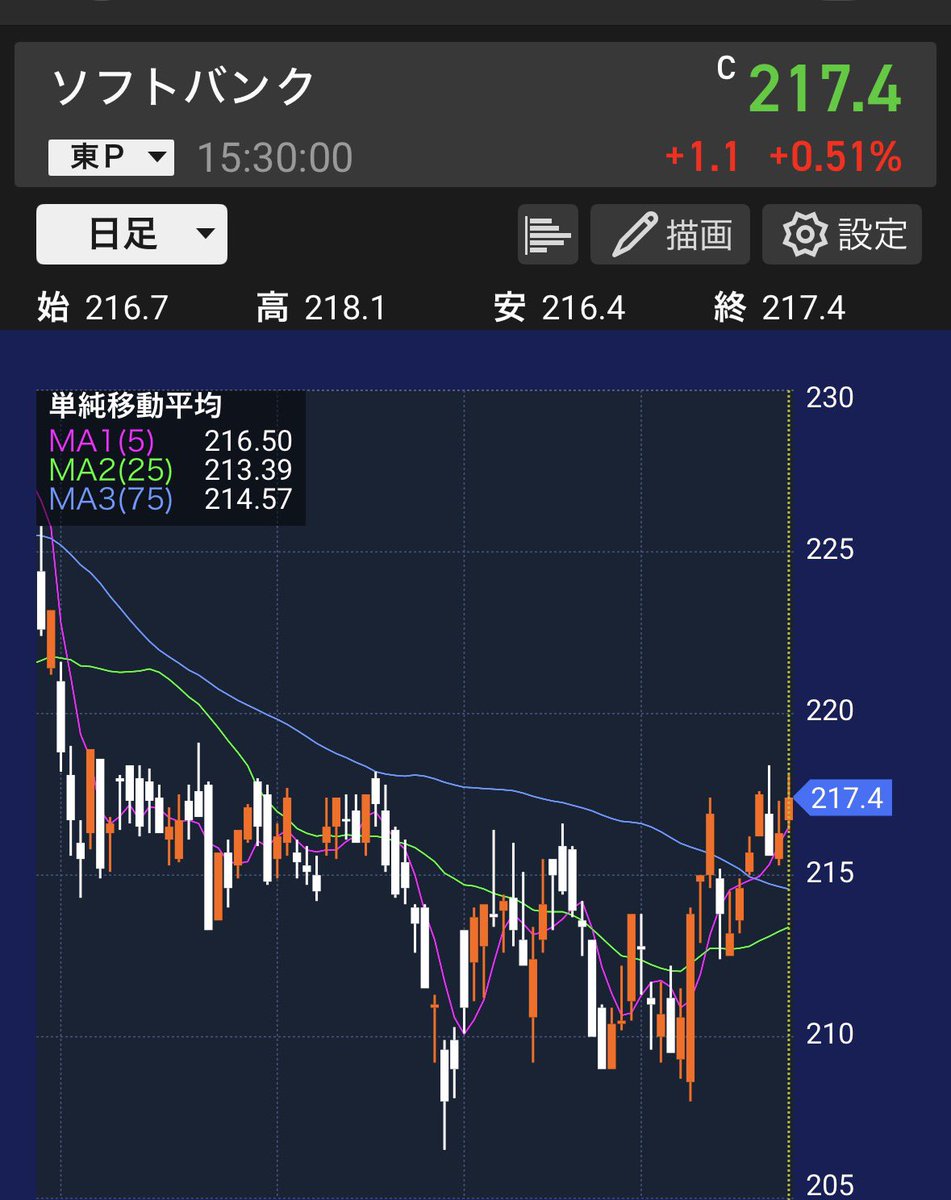Screen dimensions: 951x1200
Task: Open the 東P market selector dropdown
Action: point(111,158)
